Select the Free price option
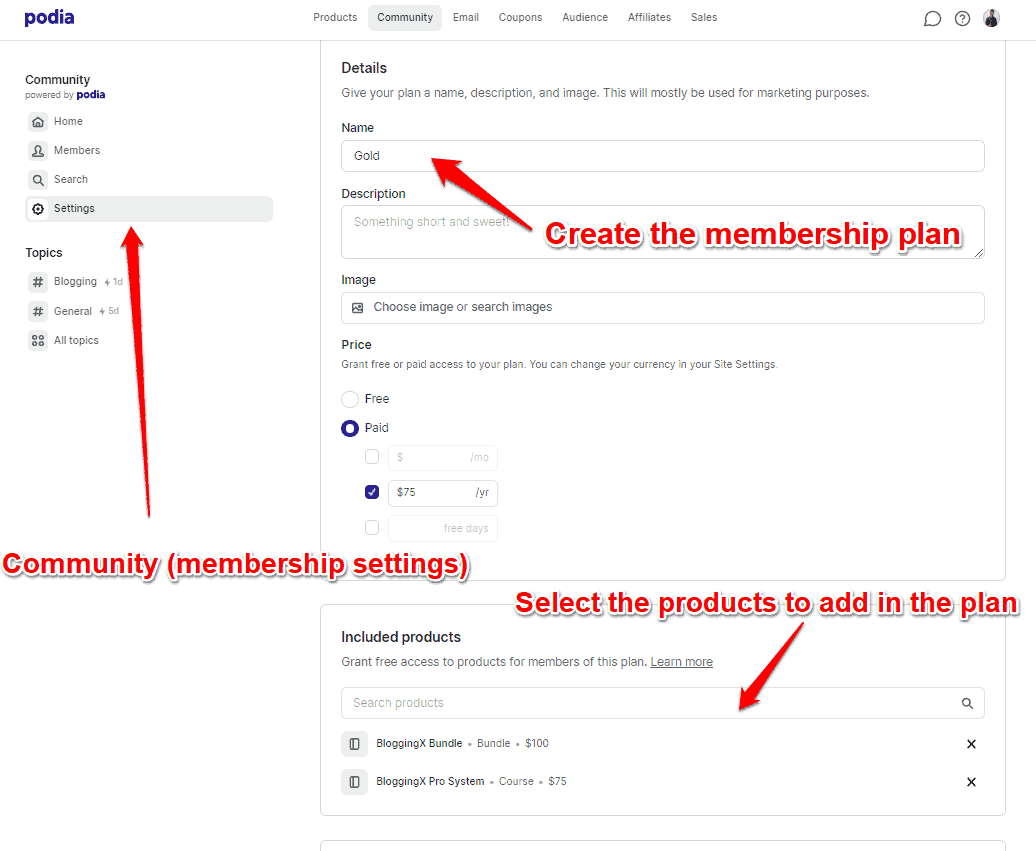This screenshot has width=1036, height=851. 351,399
